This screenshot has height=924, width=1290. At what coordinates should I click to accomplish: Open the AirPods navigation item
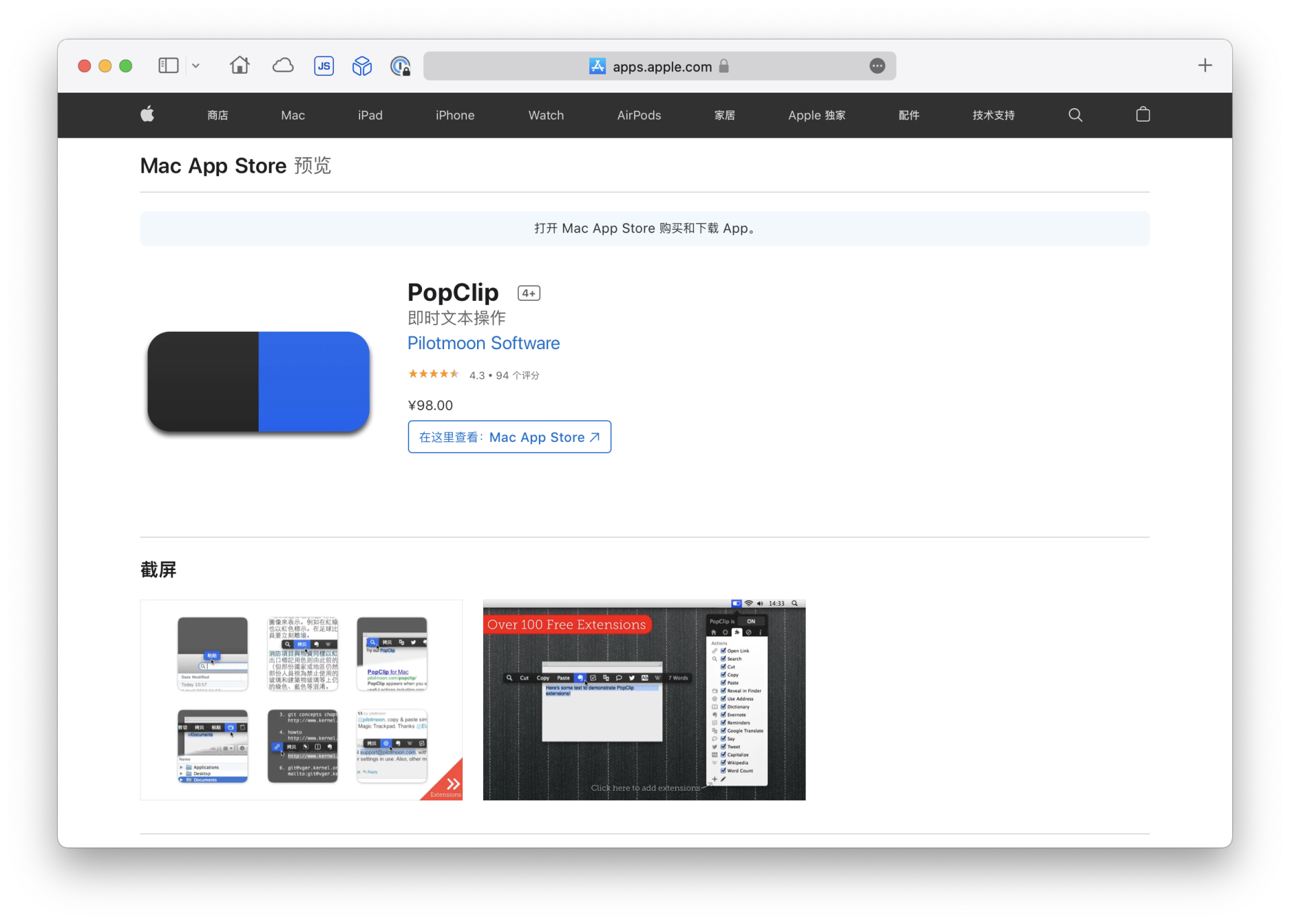pos(639,115)
